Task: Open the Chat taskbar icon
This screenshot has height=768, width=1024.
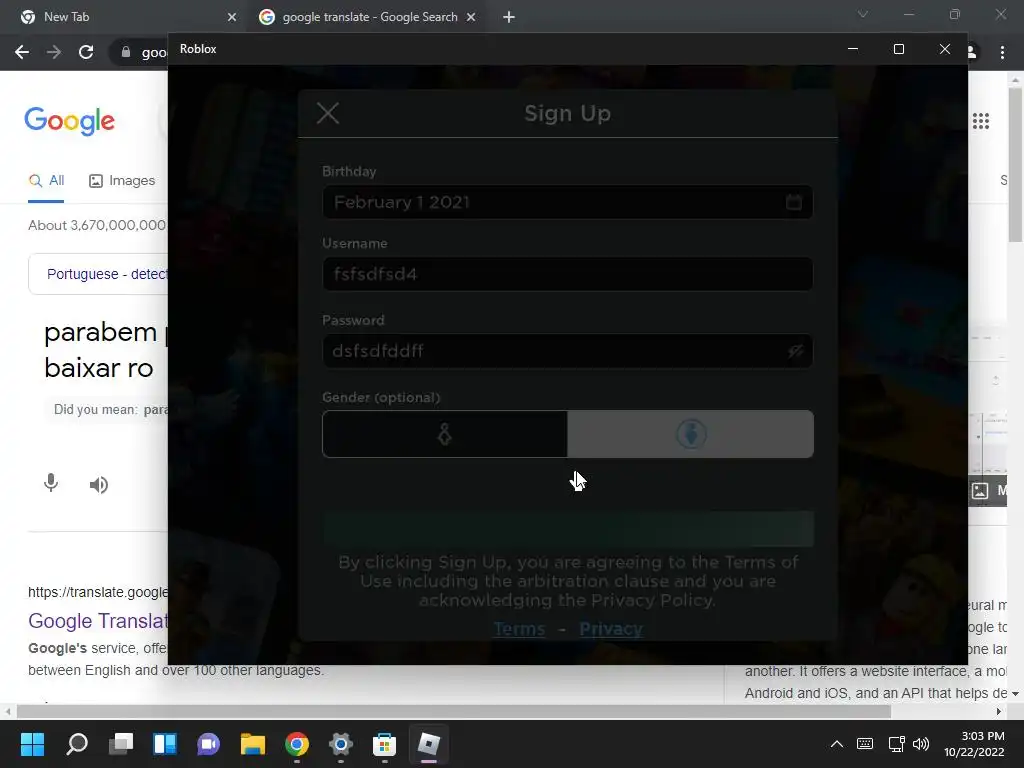Action: pyautogui.click(x=208, y=744)
